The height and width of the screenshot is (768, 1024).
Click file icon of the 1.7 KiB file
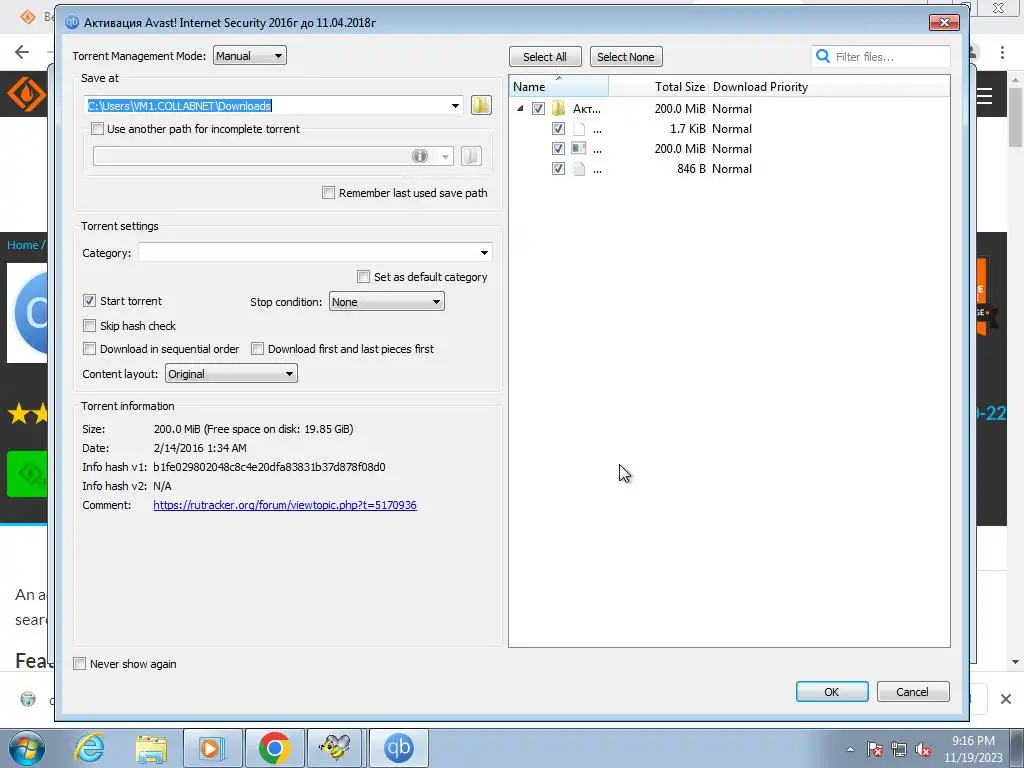(579, 129)
